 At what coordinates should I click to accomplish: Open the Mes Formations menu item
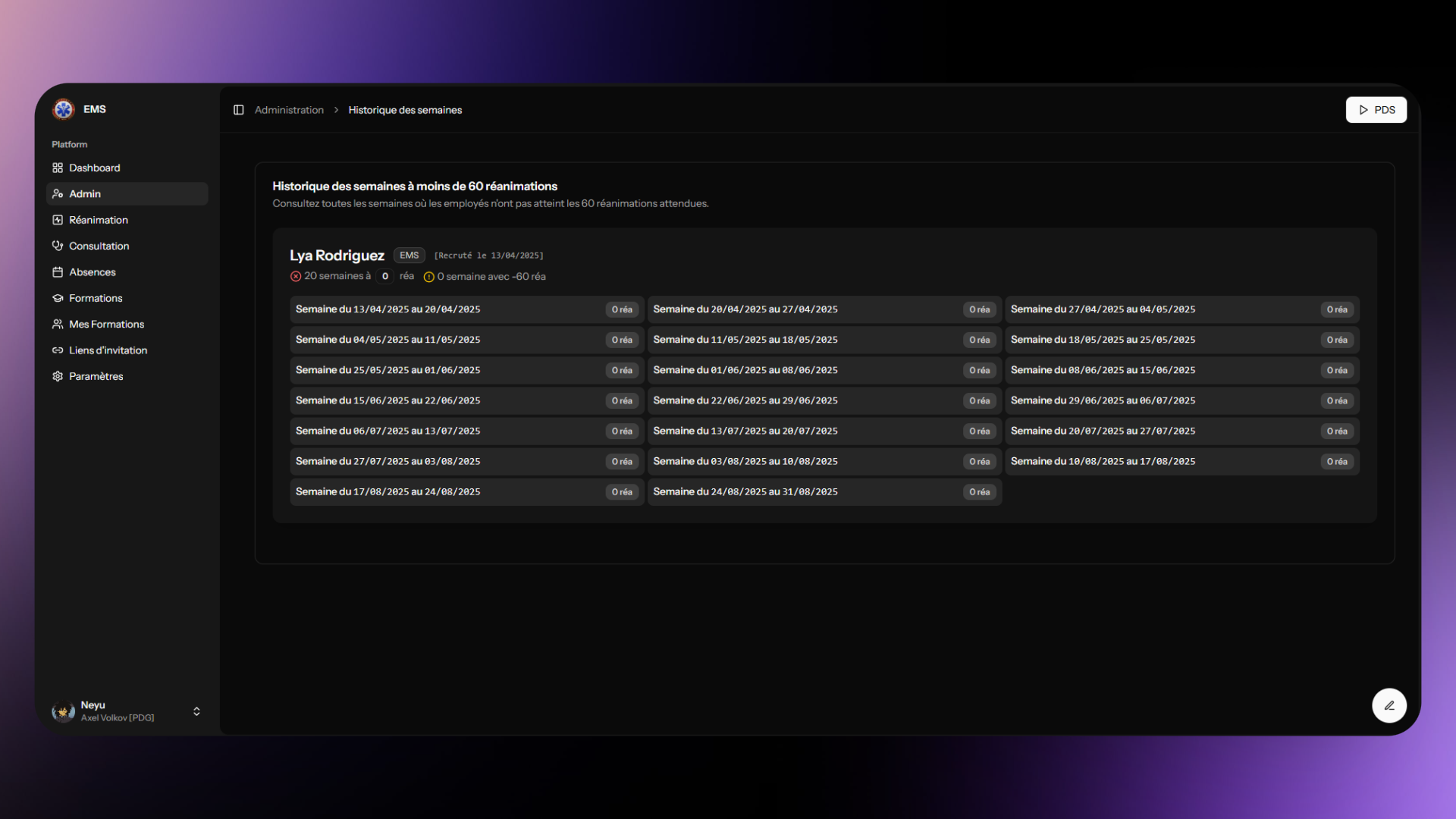click(x=106, y=324)
